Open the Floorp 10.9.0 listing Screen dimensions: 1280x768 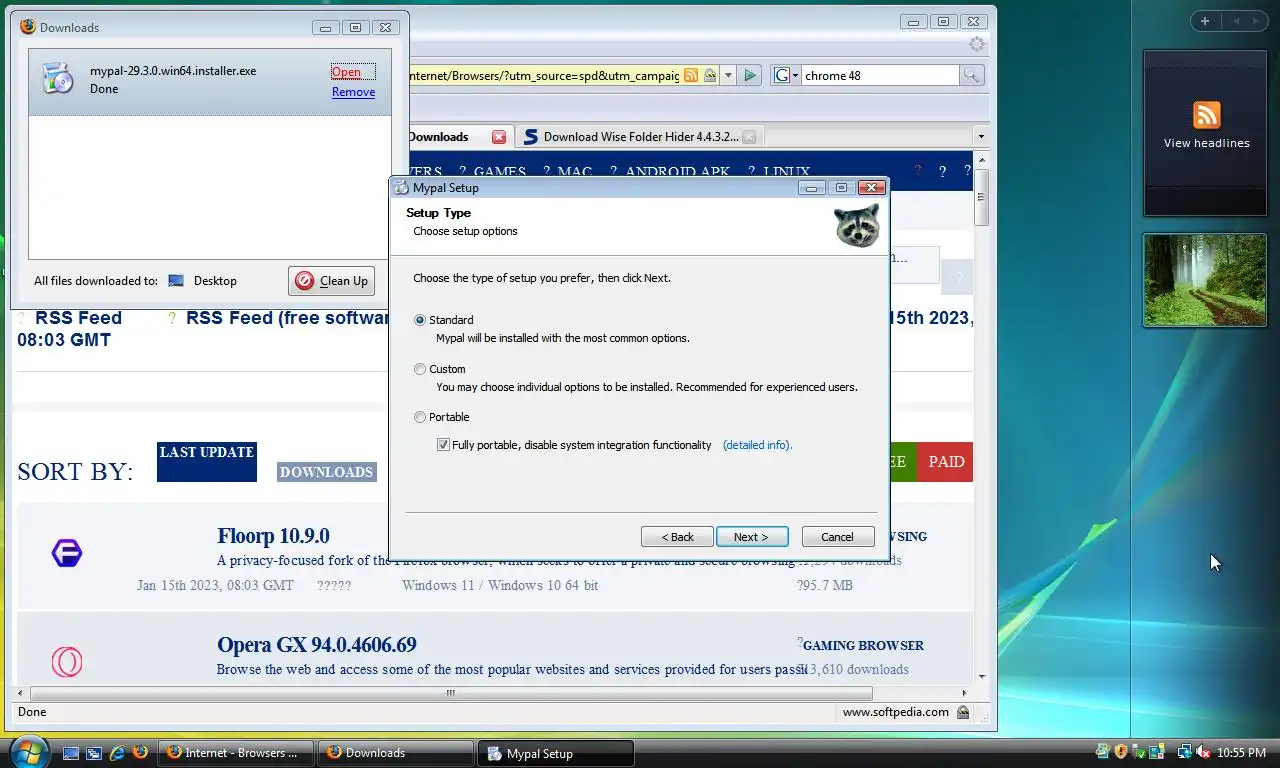pos(273,536)
